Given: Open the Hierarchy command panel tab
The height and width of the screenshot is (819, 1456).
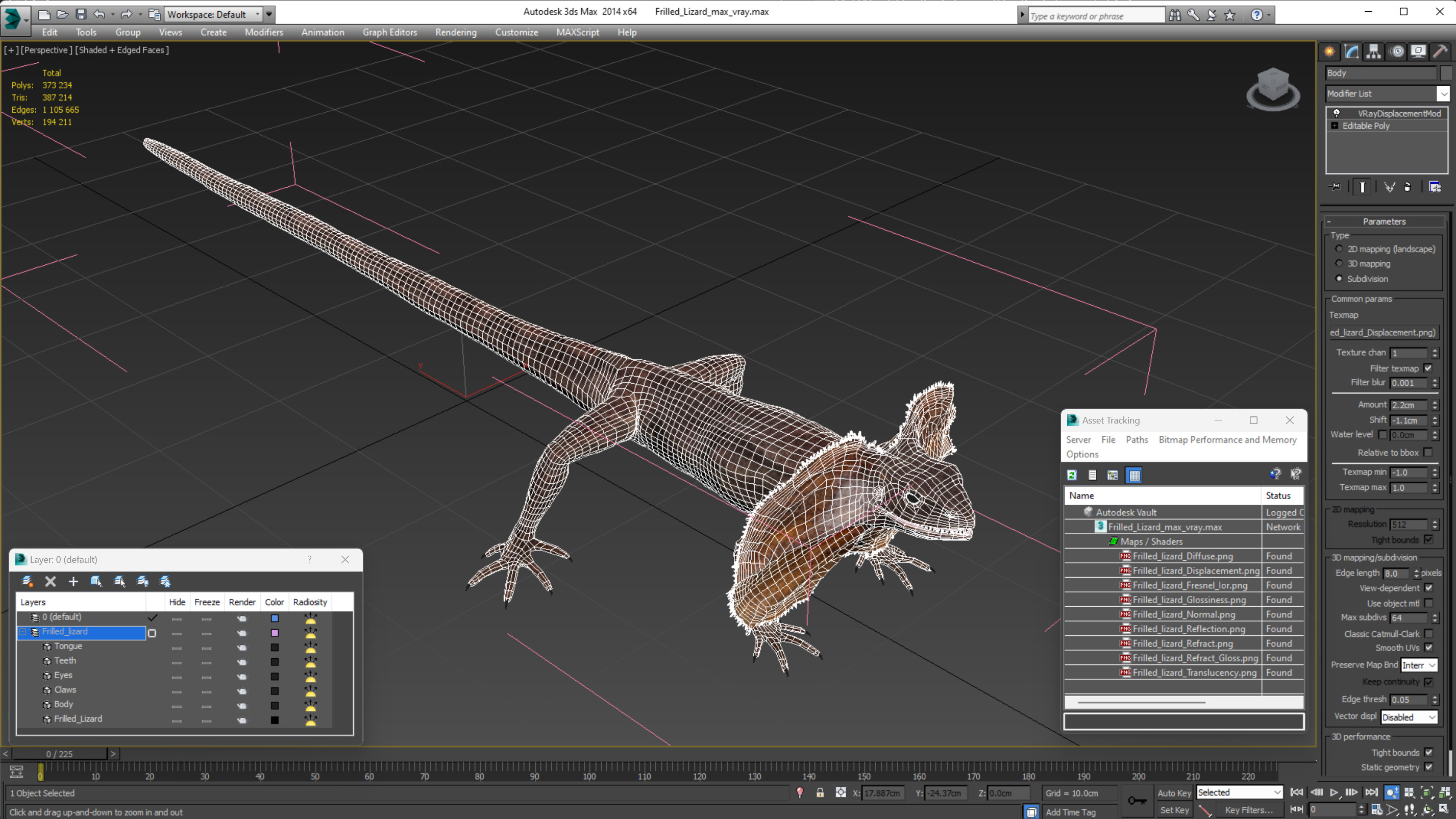Looking at the screenshot, I should coord(1373,52).
